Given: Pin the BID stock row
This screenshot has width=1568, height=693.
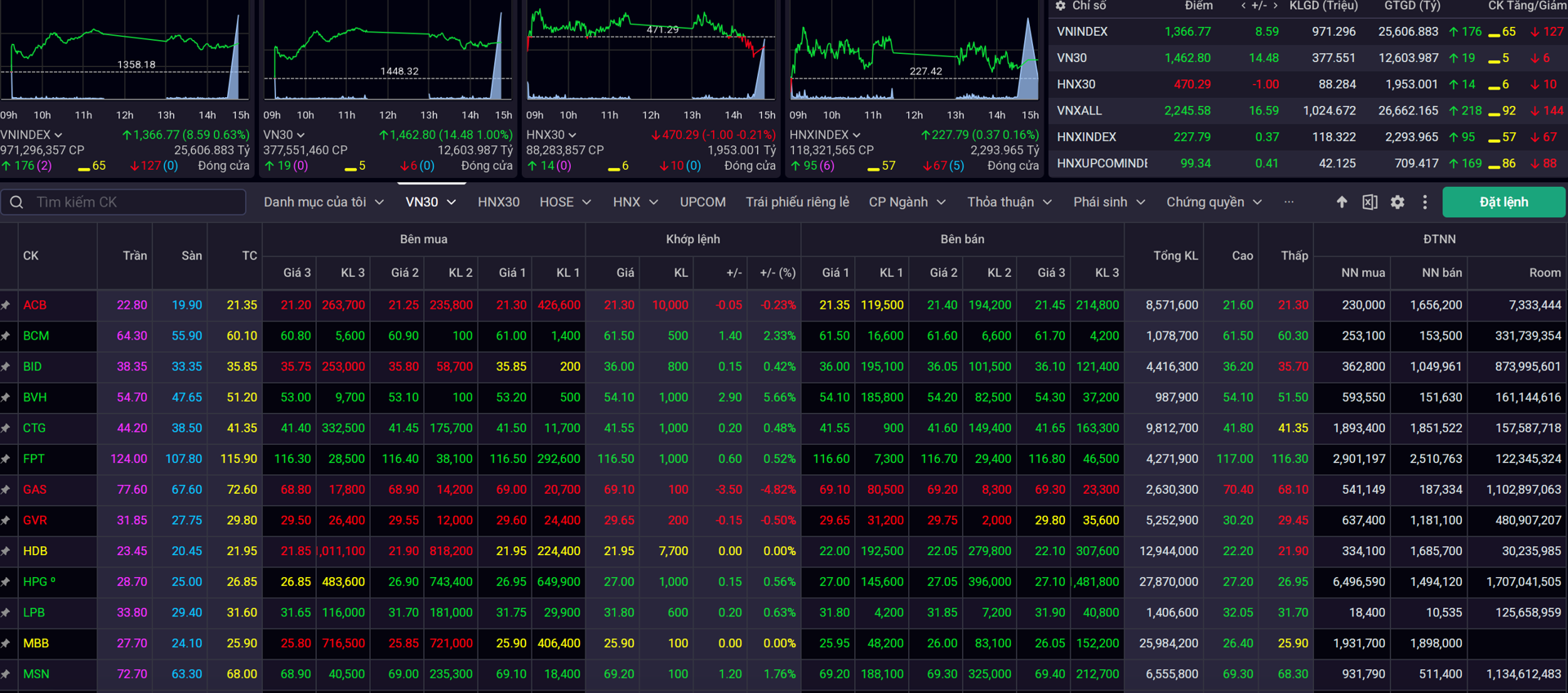Looking at the screenshot, I should click(6, 366).
